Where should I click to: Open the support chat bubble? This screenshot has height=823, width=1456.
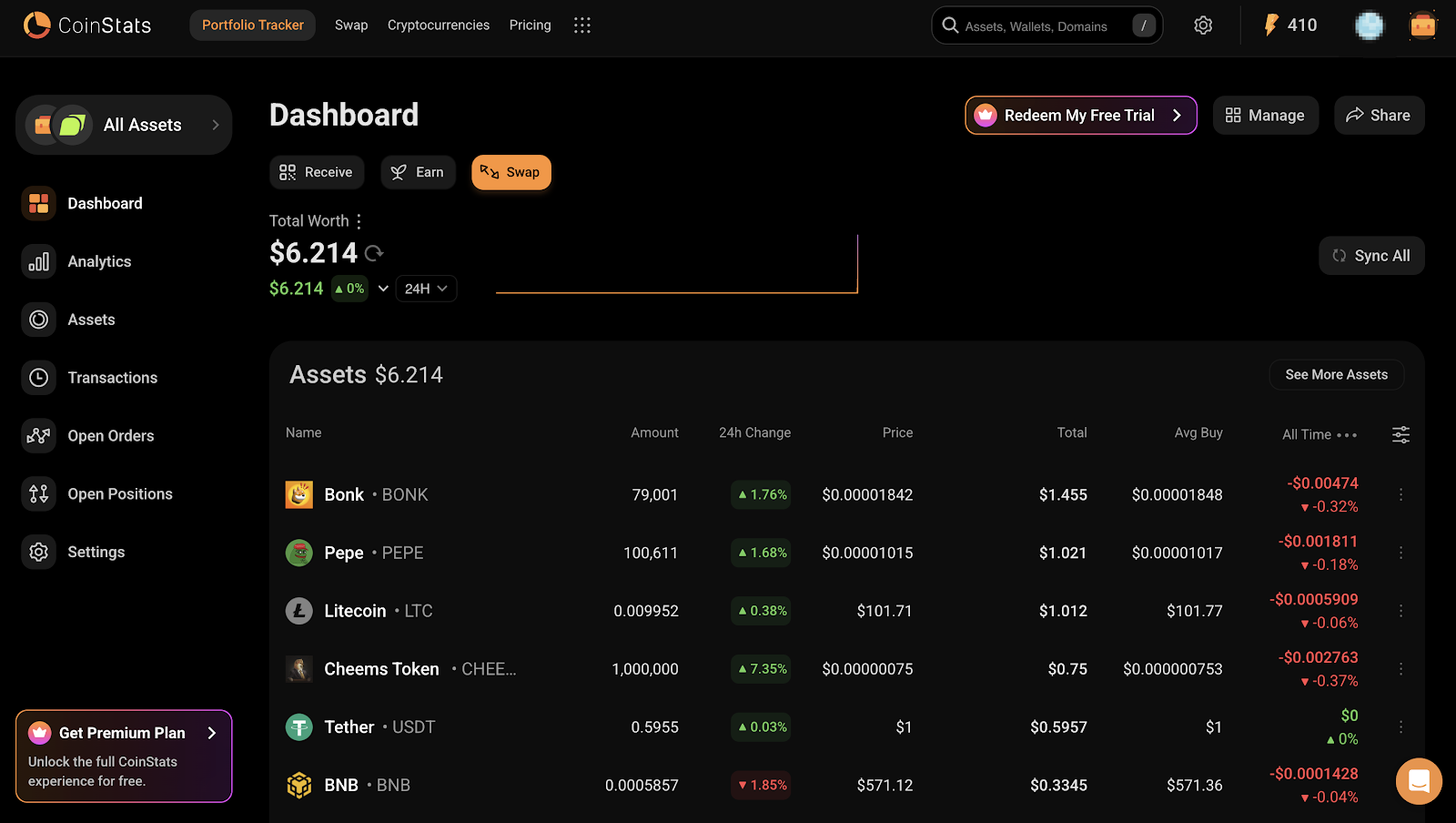(x=1420, y=781)
